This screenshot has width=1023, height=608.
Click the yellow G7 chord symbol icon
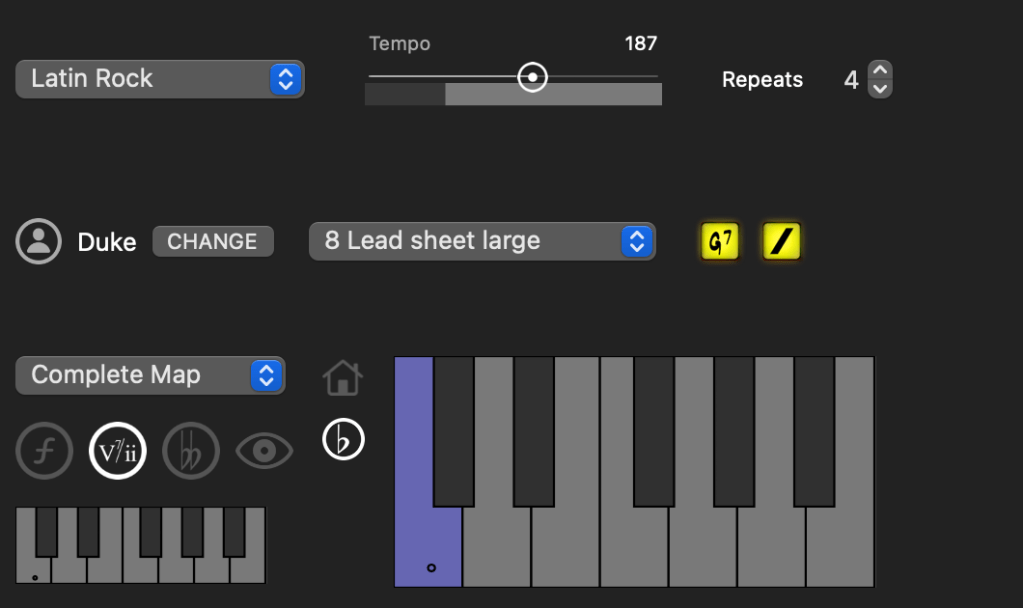point(720,241)
